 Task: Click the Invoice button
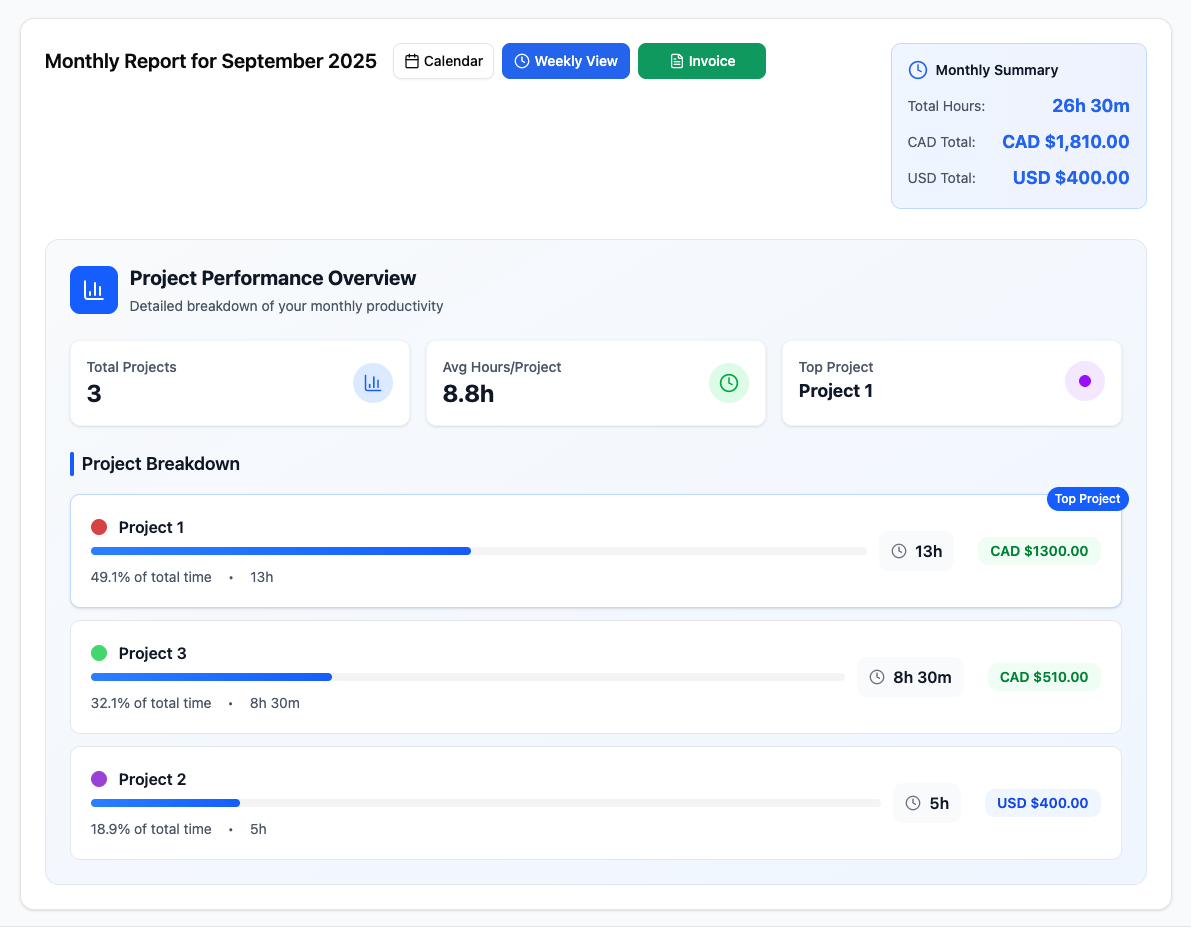[x=701, y=61]
